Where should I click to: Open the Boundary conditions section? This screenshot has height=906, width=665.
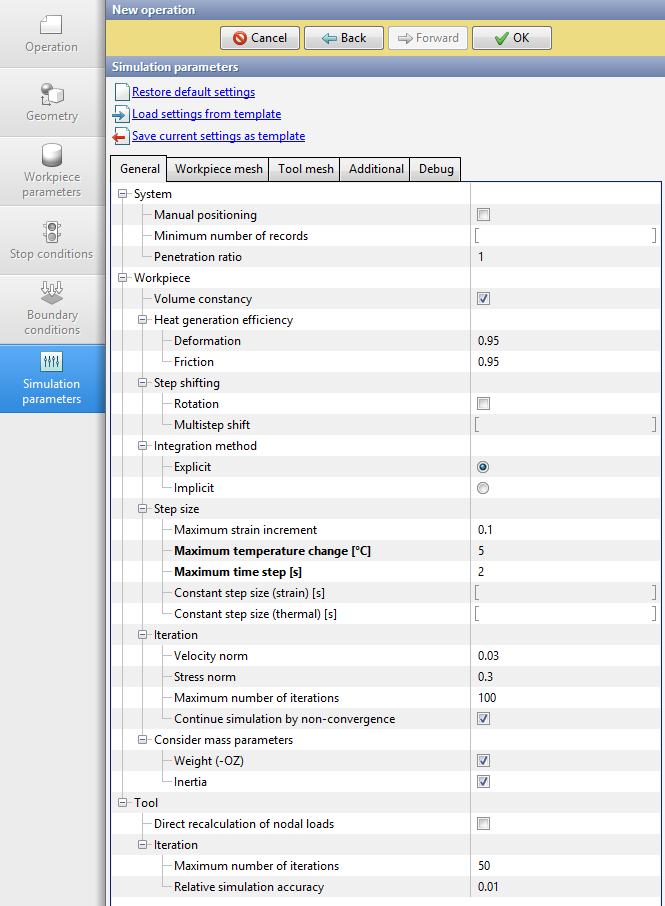(51, 308)
